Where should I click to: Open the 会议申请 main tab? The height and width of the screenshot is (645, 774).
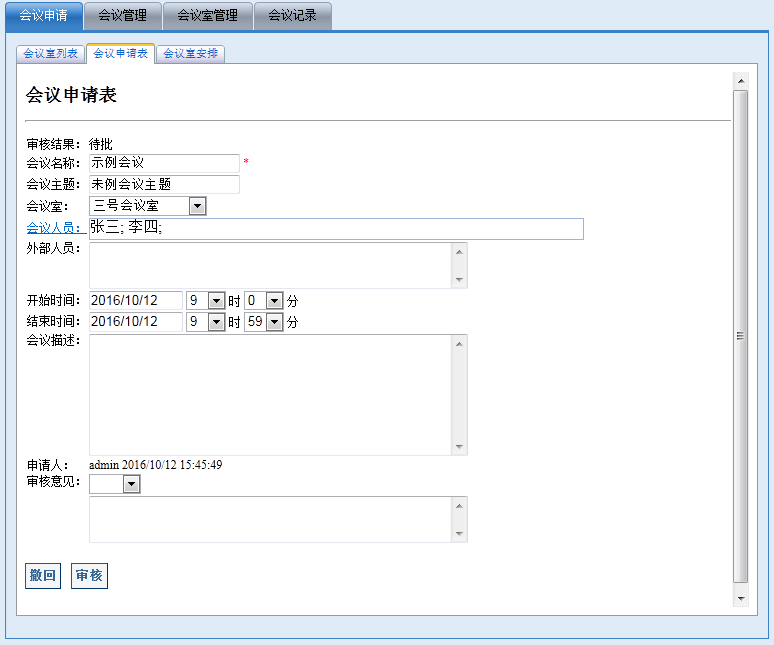click(44, 16)
